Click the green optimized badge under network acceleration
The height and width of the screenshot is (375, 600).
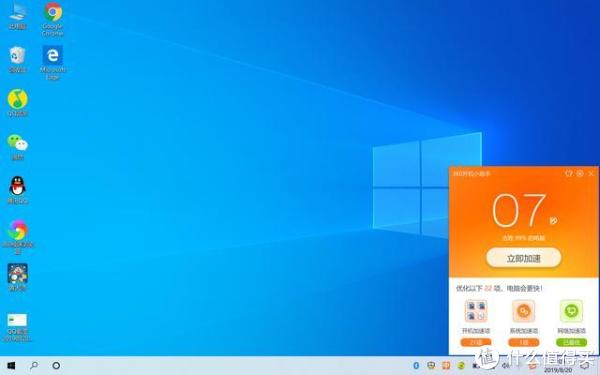(x=571, y=342)
